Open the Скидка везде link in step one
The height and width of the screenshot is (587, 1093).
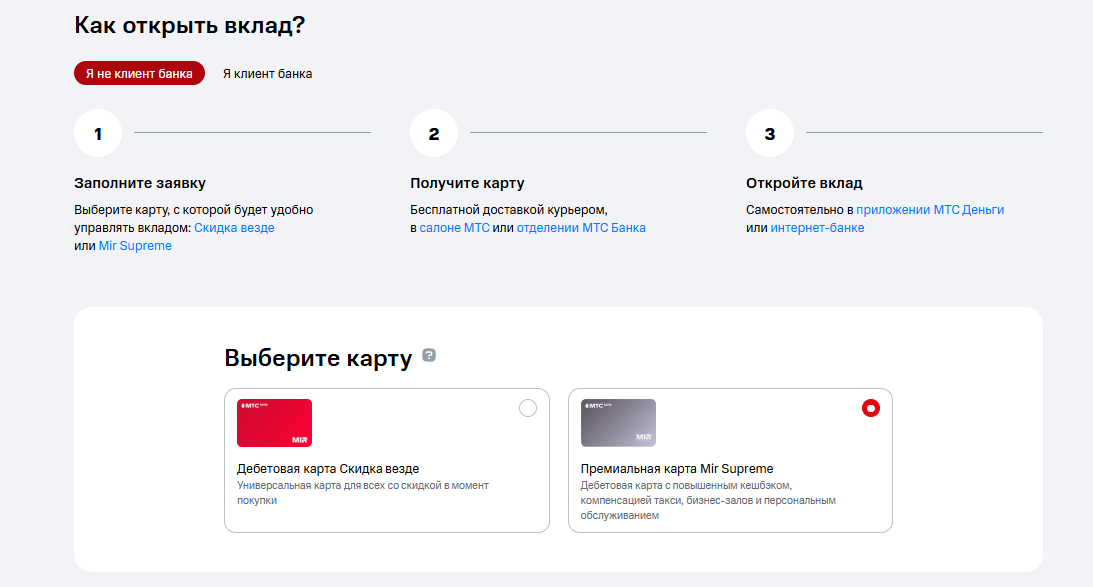(234, 228)
